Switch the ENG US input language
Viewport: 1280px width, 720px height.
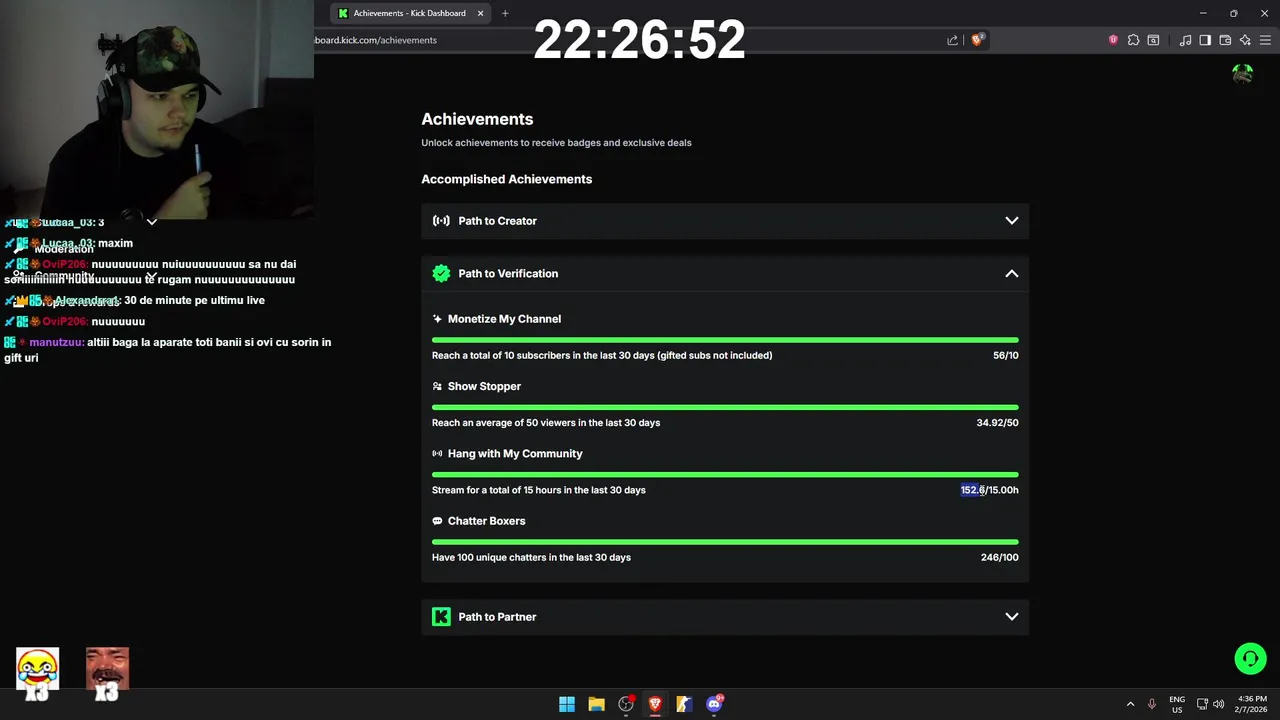point(1177,704)
